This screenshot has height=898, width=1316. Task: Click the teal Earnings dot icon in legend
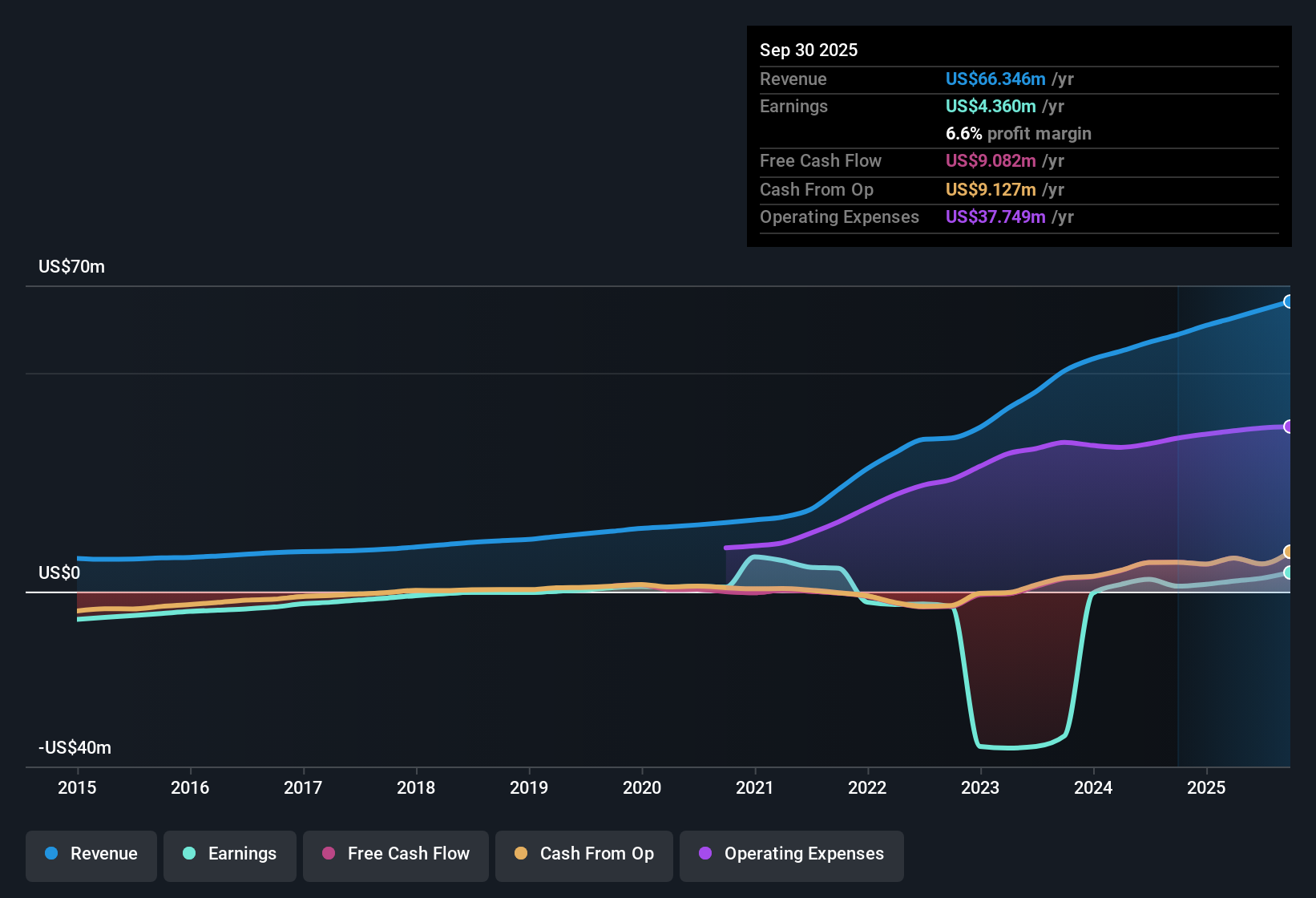pos(190,854)
